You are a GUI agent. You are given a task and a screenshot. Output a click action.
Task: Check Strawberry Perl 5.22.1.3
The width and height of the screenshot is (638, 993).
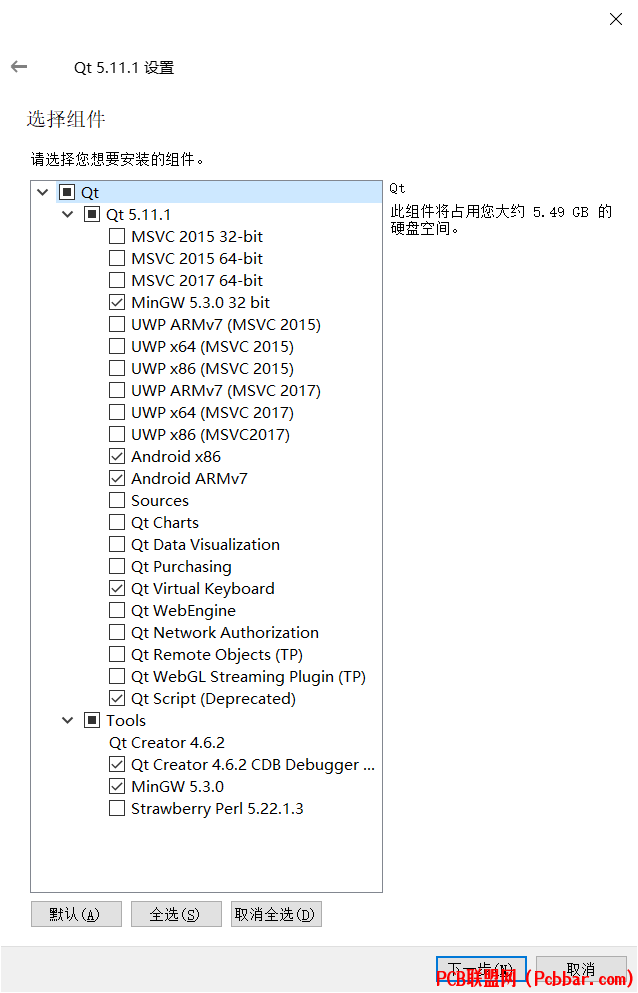click(x=117, y=808)
